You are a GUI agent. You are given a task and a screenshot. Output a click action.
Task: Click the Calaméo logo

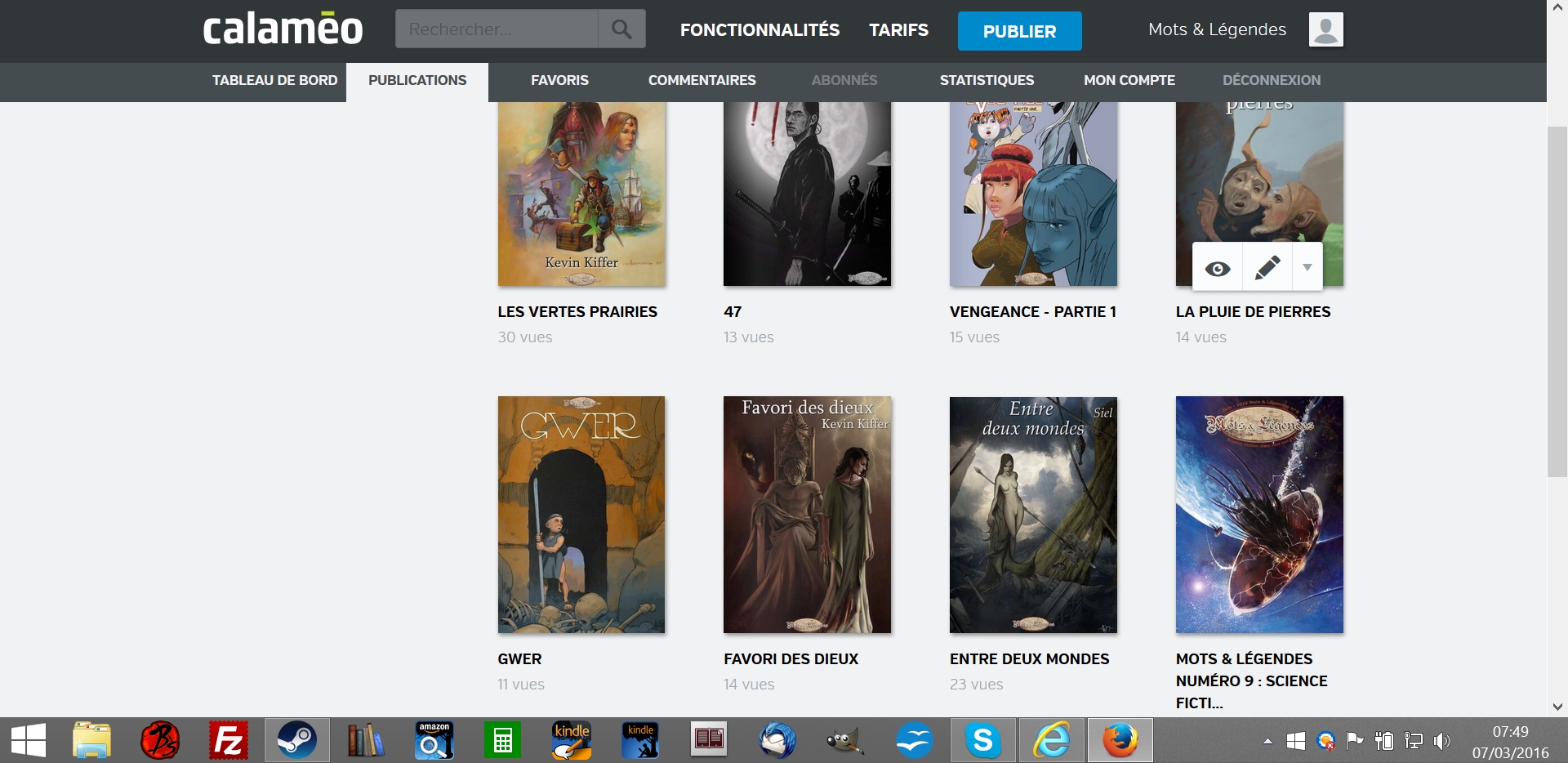tap(283, 29)
